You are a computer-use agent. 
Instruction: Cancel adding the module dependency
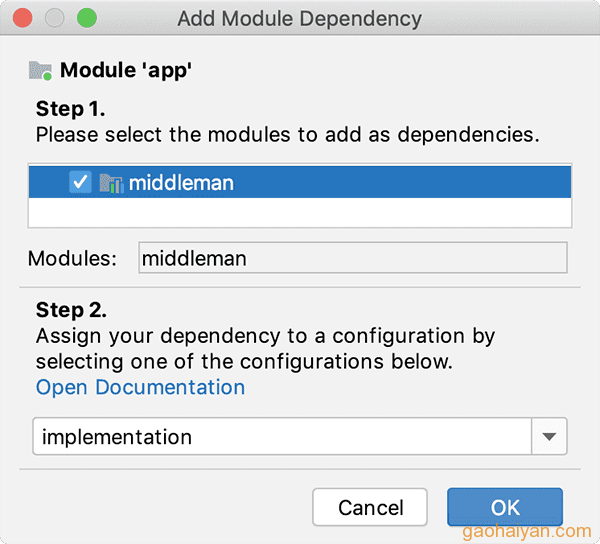(x=370, y=507)
